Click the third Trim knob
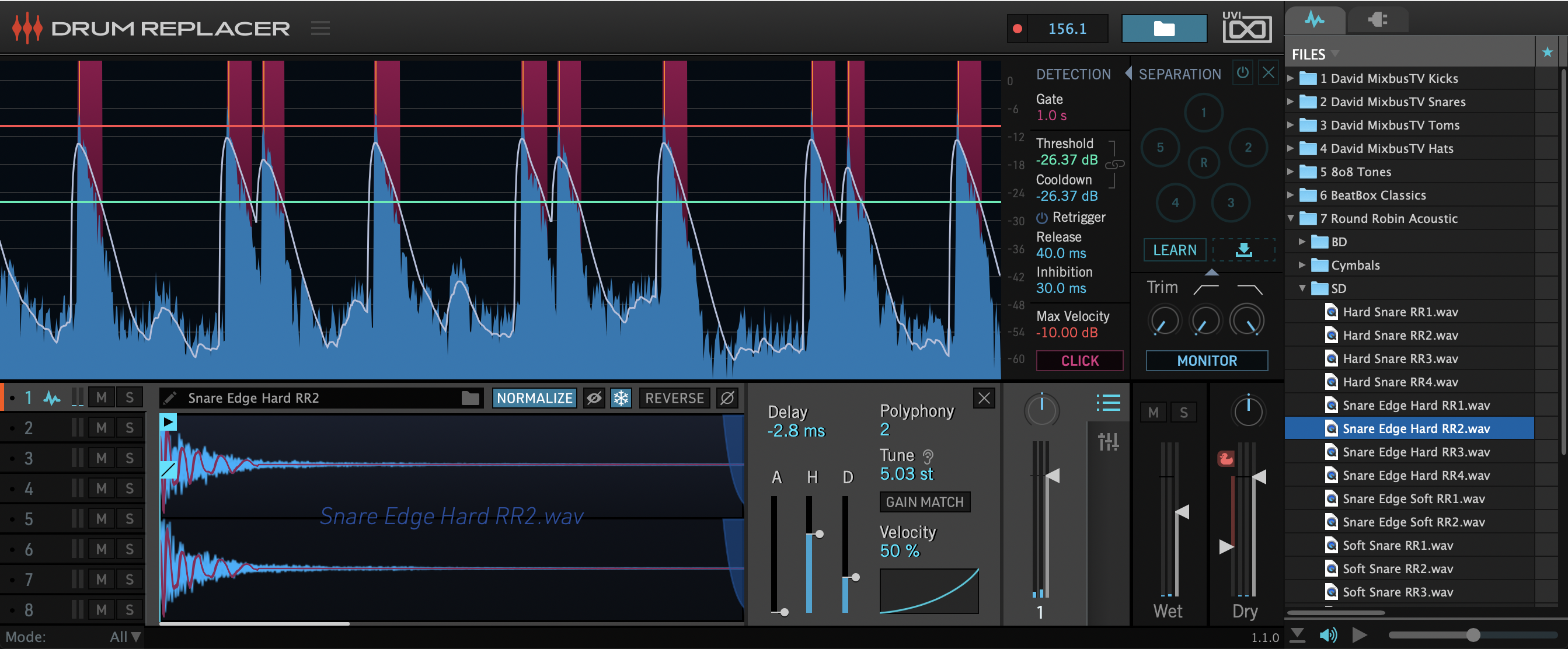Image resolution: width=1568 pixels, height=649 pixels. click(x=1246, y=321)
